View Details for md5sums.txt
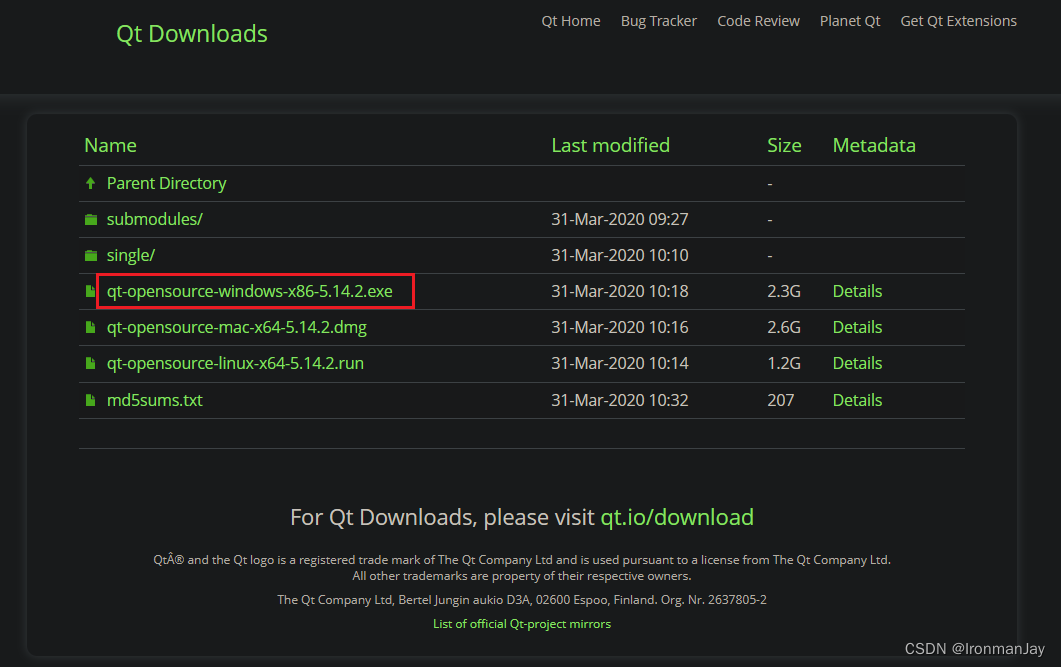Viewport: 1061px width, 667px height. coord(857,400)
